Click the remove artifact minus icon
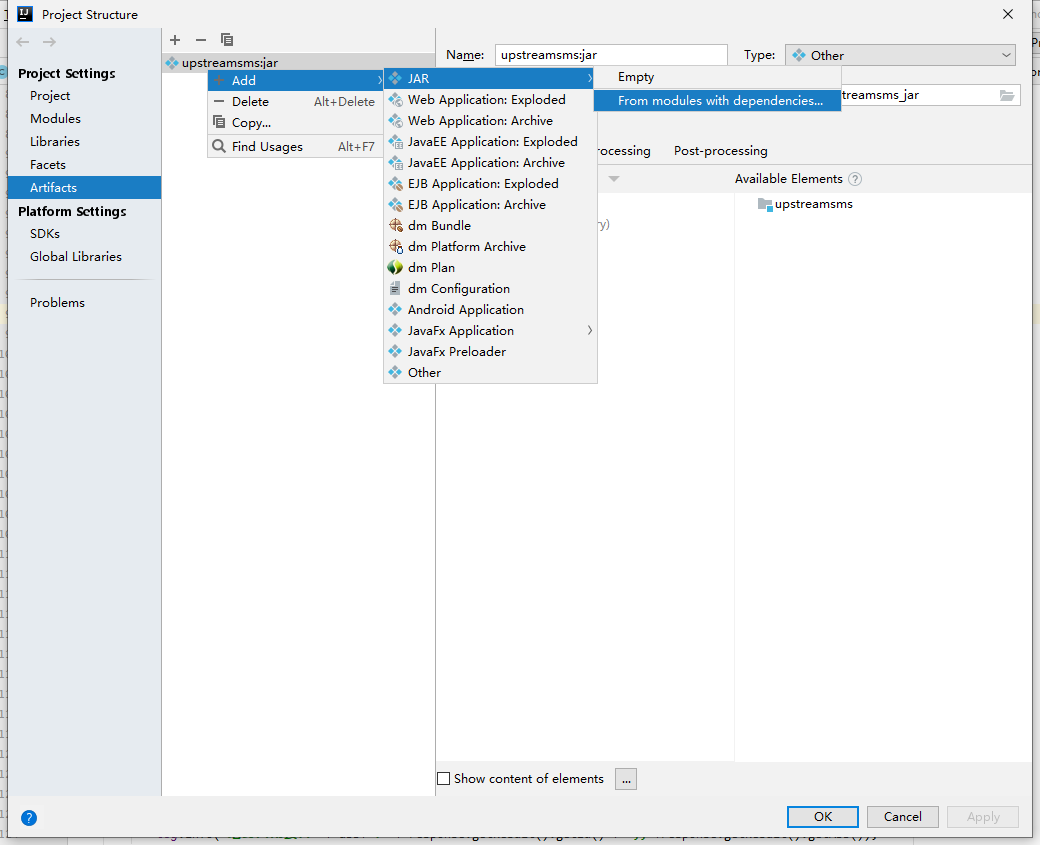Image resolution: width=1040 pixels, height=845 pixels. pyautogui.click(x=201, y=40)
